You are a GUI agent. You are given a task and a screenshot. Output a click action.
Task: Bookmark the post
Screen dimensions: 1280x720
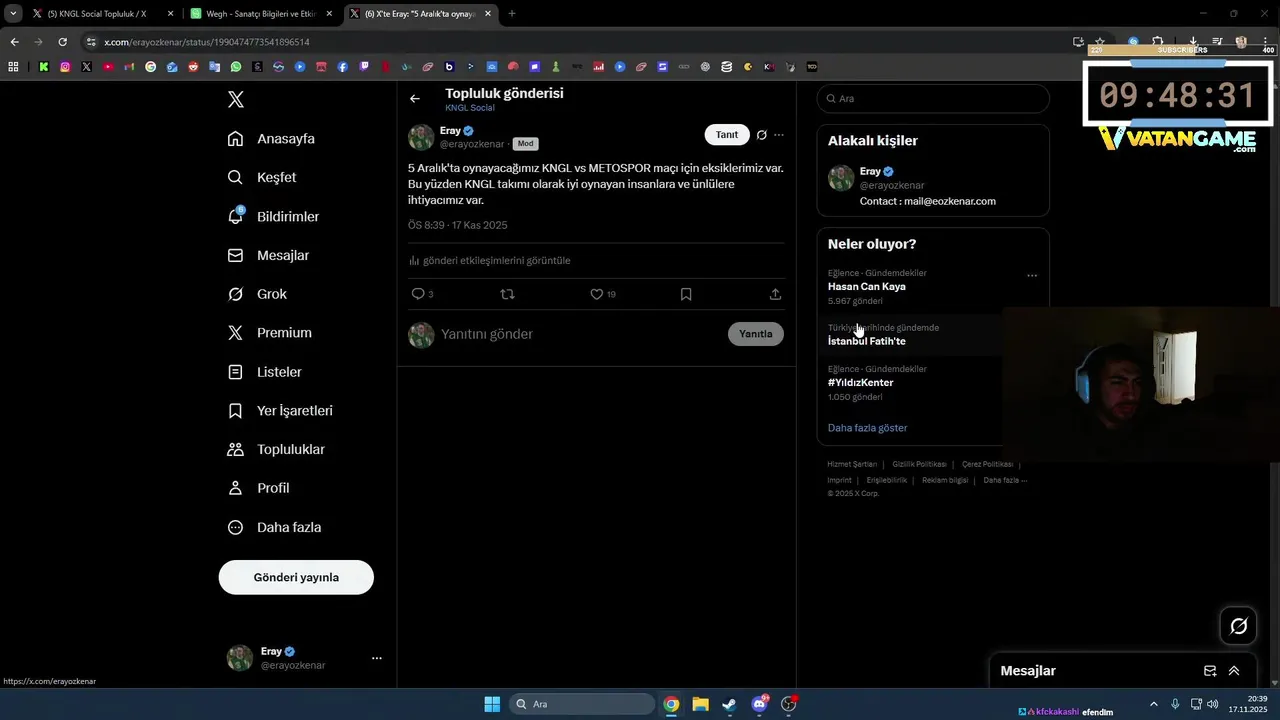tap(686, 294)
